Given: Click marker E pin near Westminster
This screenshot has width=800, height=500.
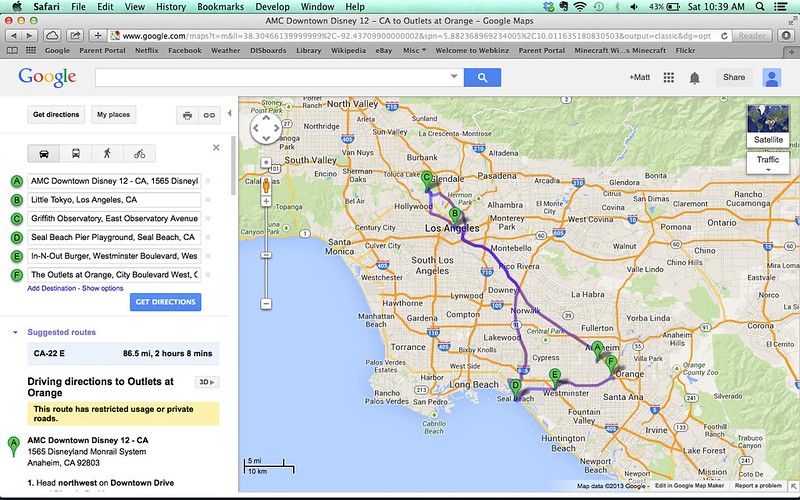Looking at the screenshot, I should coord(555,379).
